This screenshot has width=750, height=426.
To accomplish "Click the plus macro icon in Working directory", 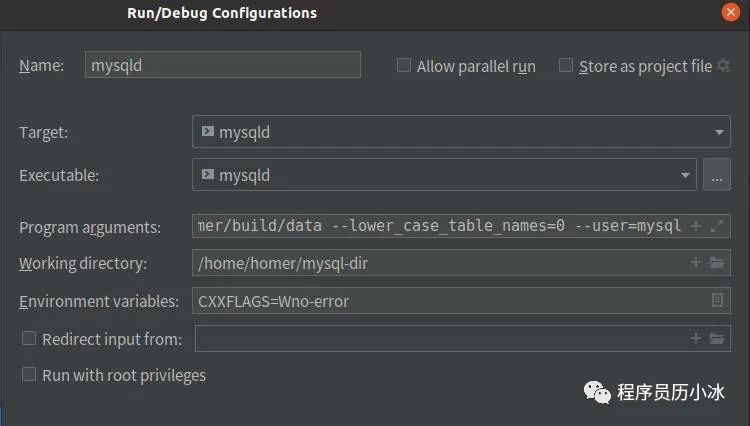I will pyautogui.click(x=696, y=263).
